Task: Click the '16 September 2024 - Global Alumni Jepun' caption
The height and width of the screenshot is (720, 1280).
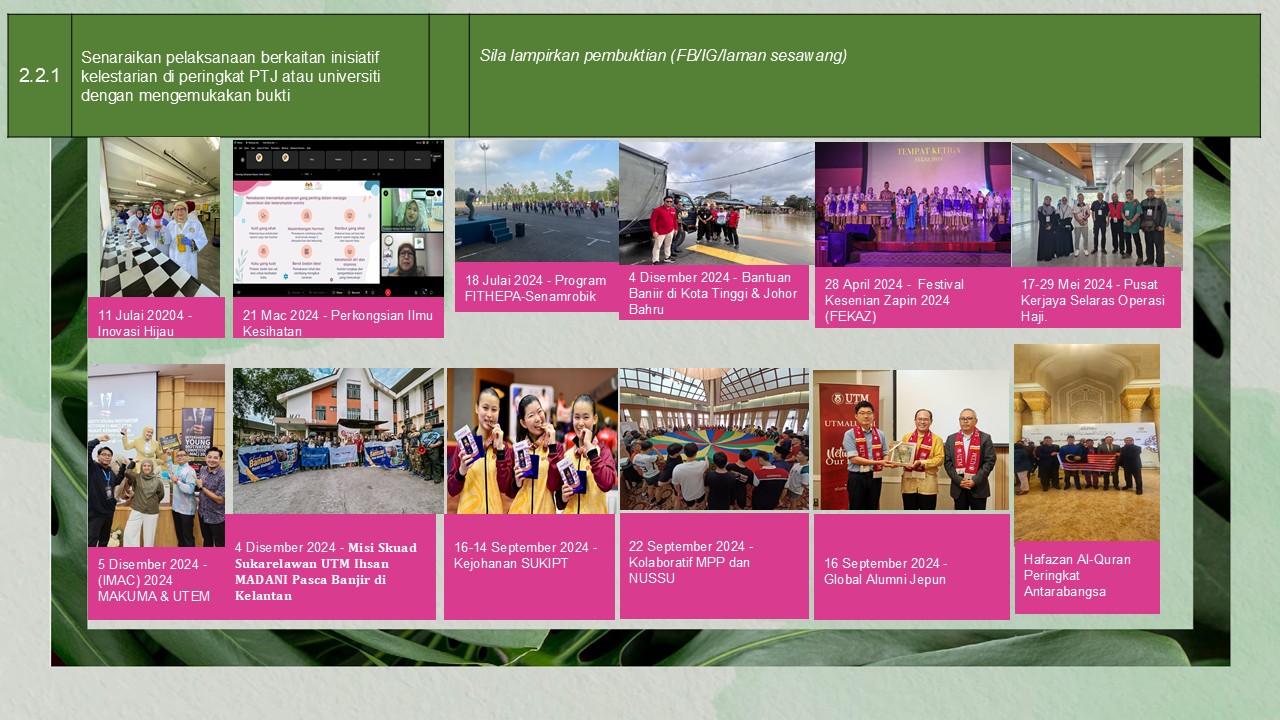Action: pos(911,571)
